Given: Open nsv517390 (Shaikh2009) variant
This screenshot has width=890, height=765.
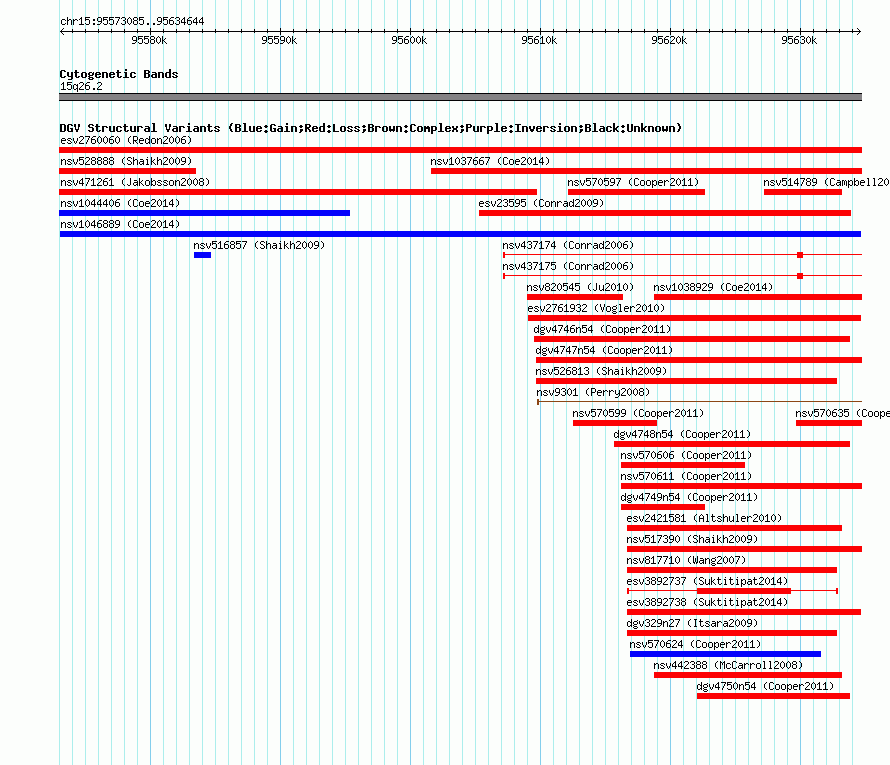Looking at the screenshot, I should point(692,539).
